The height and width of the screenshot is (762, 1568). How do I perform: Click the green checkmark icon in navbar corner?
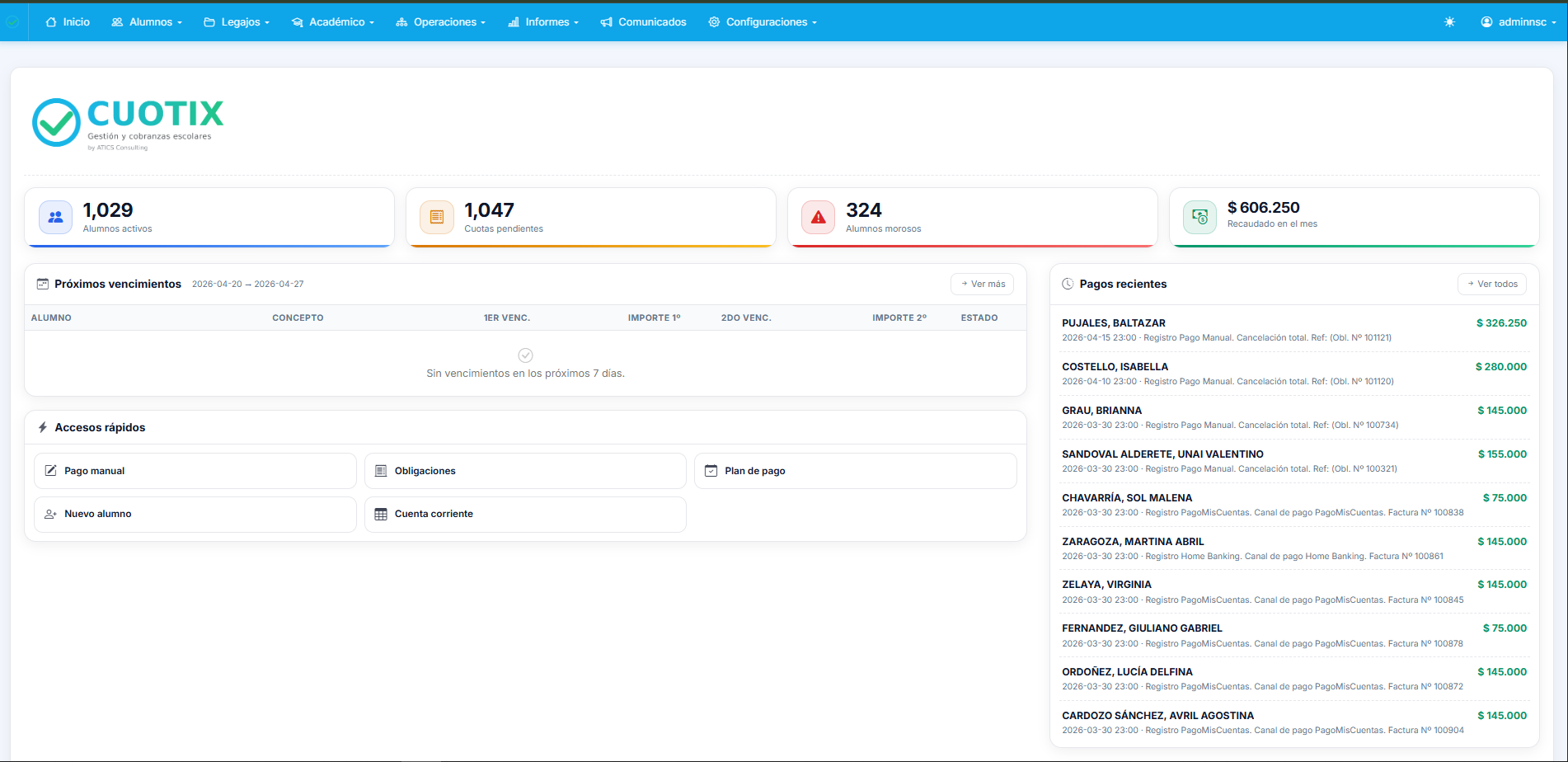tap(12, 22)
